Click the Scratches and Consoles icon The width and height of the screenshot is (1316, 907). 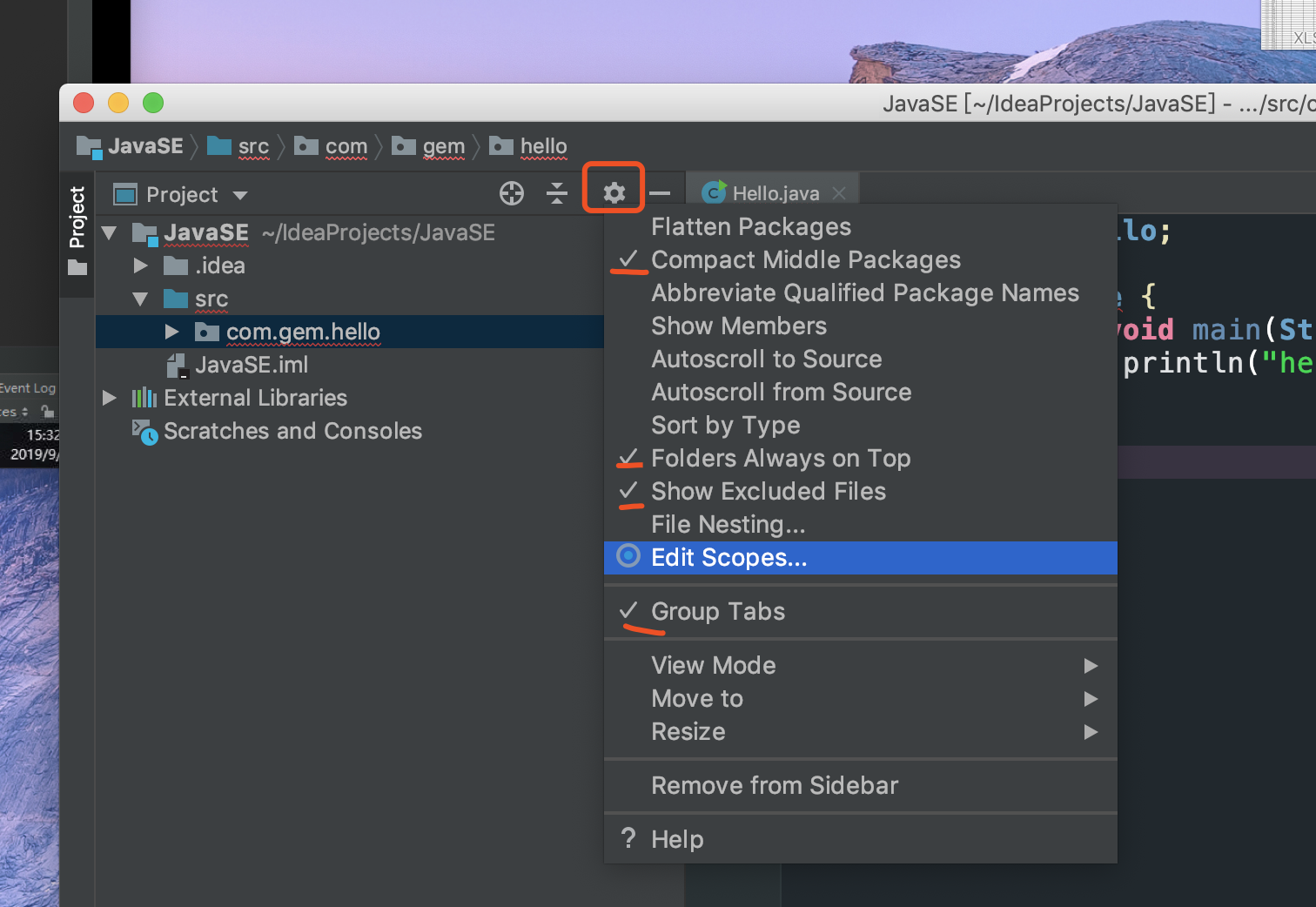[x=144, y=432]
